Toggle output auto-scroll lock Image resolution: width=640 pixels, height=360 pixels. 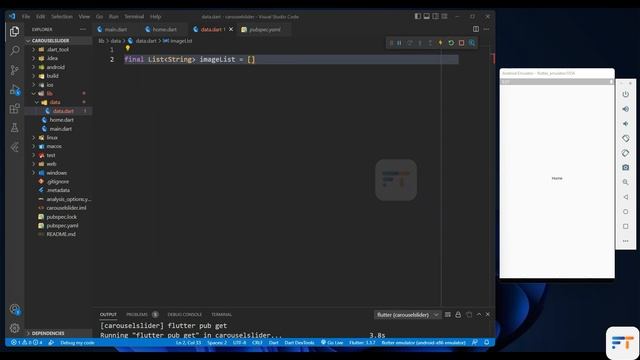coord(458,315)
